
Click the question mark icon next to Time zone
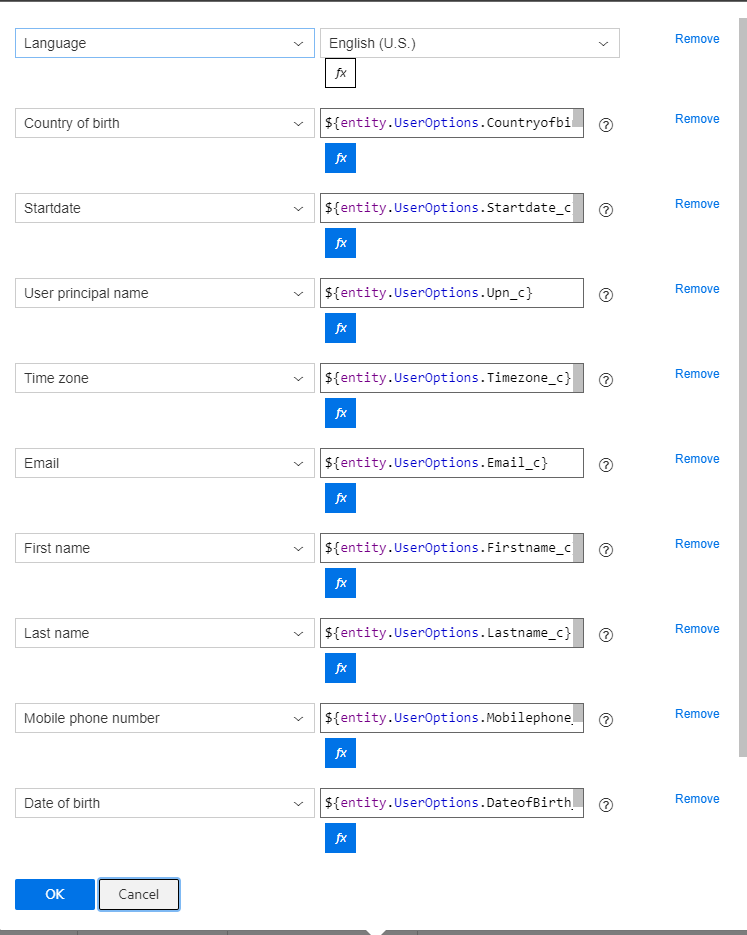605,379
